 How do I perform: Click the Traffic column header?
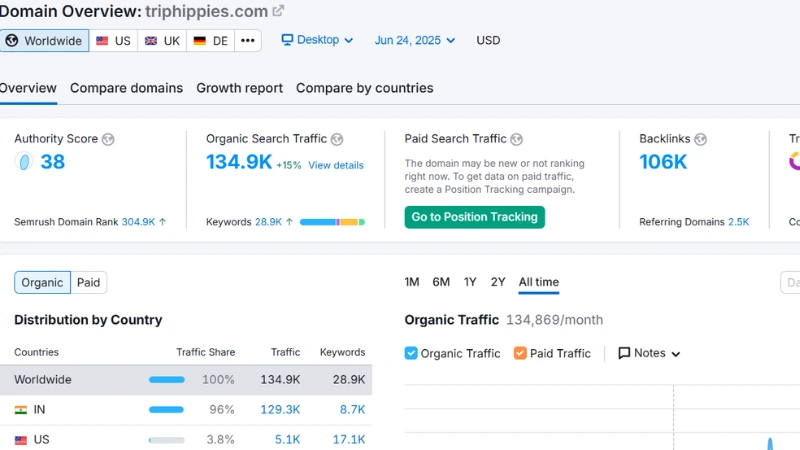(285, 352)
